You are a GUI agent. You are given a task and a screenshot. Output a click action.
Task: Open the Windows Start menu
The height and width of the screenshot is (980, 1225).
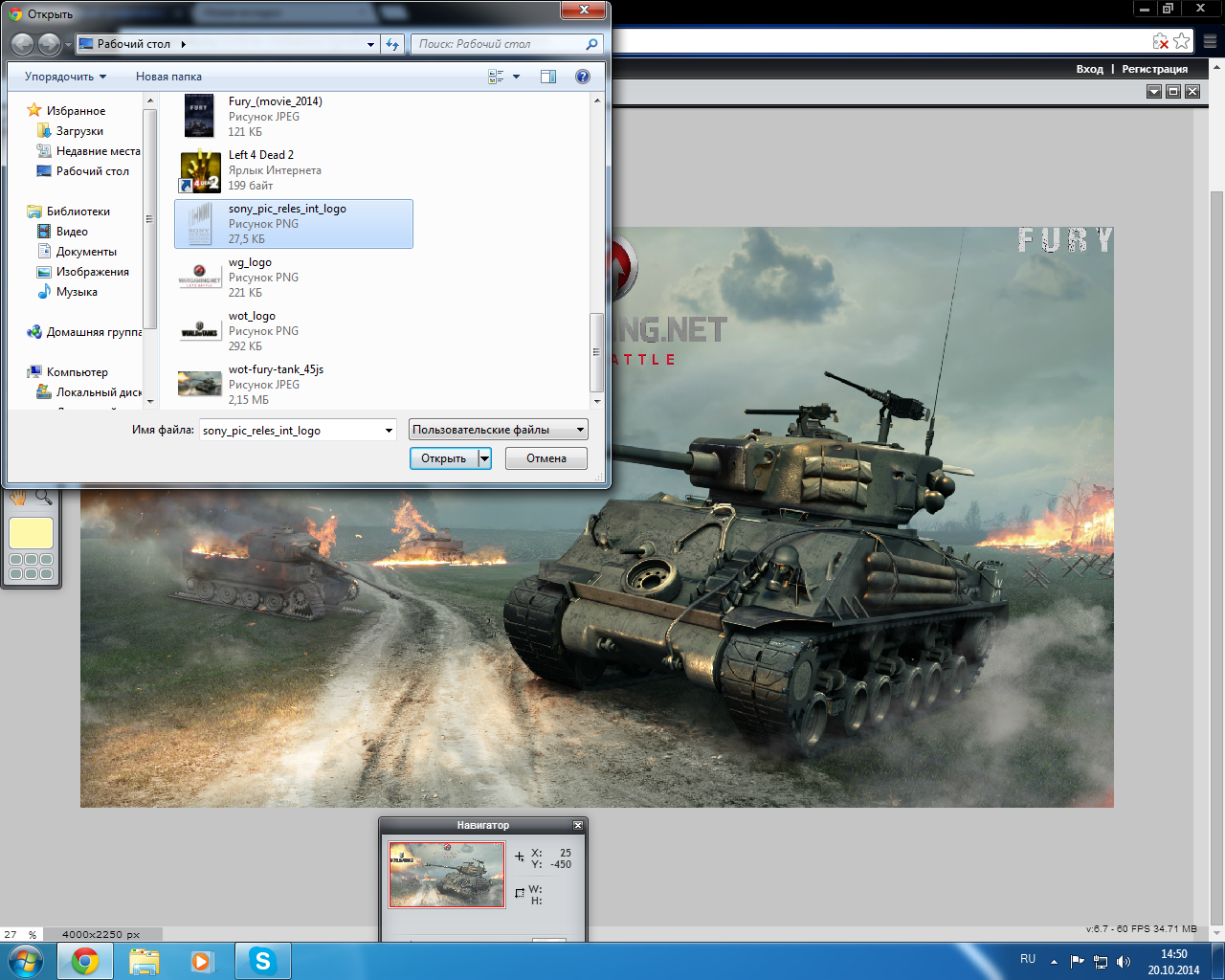pos(25,960)
